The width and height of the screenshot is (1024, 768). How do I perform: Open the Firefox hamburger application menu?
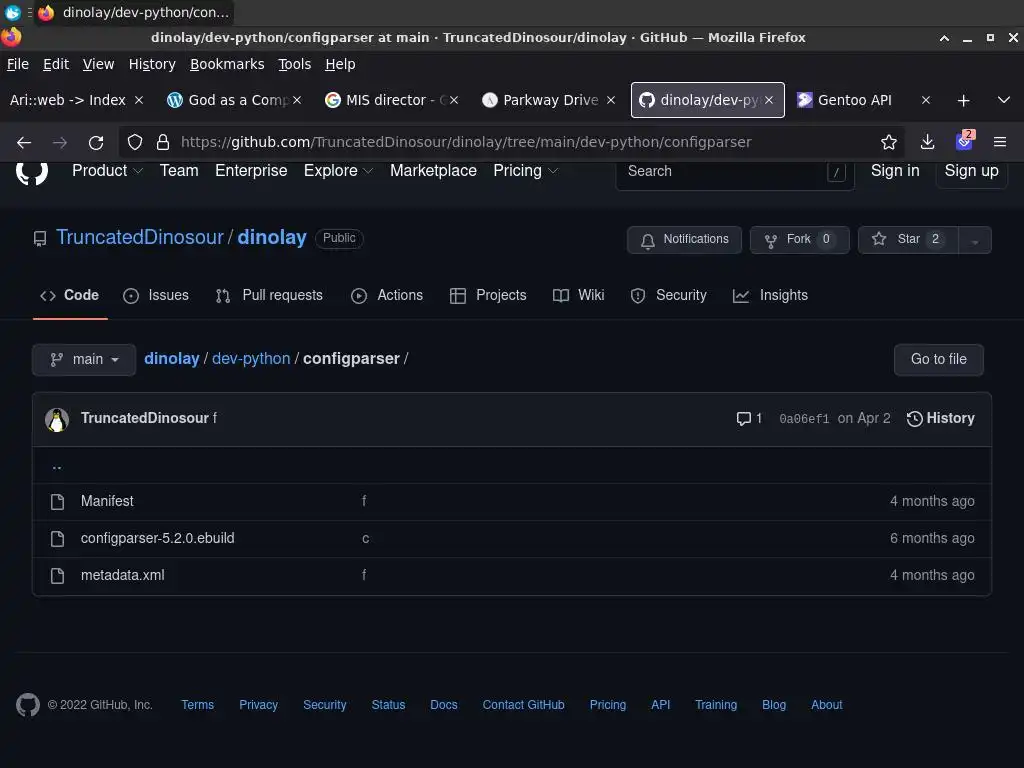1000,142
